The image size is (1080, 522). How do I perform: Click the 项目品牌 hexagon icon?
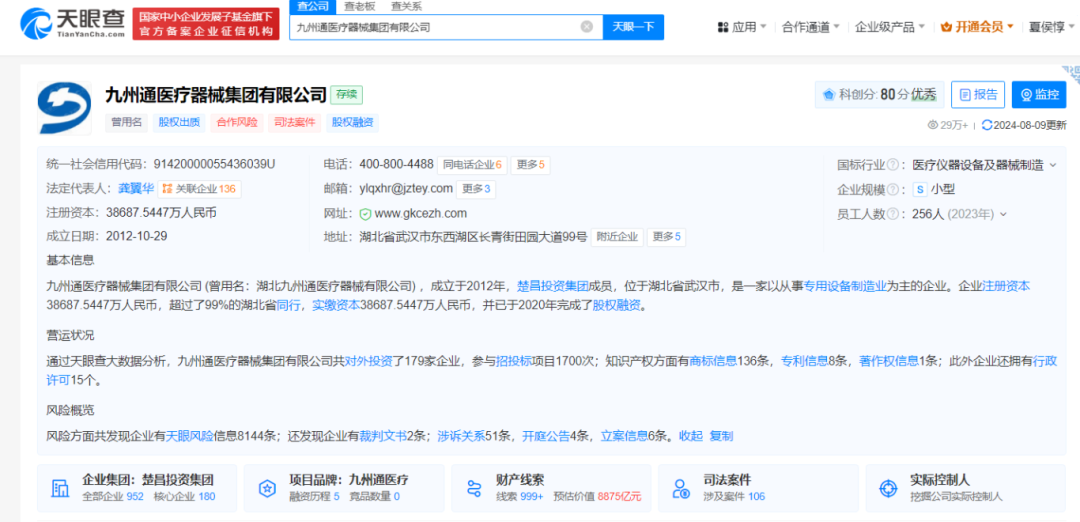tap(267, 488)
